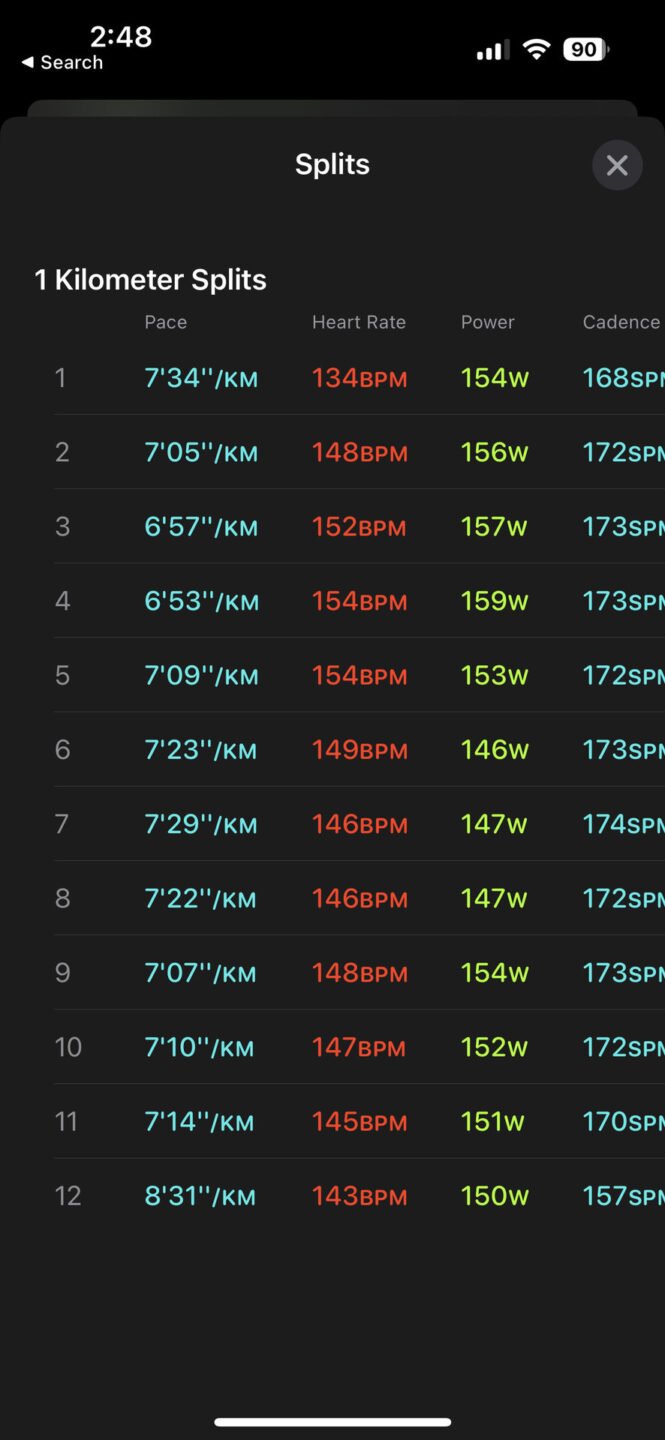Screen dimensions: 665x1440
Task: Tap the Cadence column header
Action: pyautogui.click(x=621, y=322)
